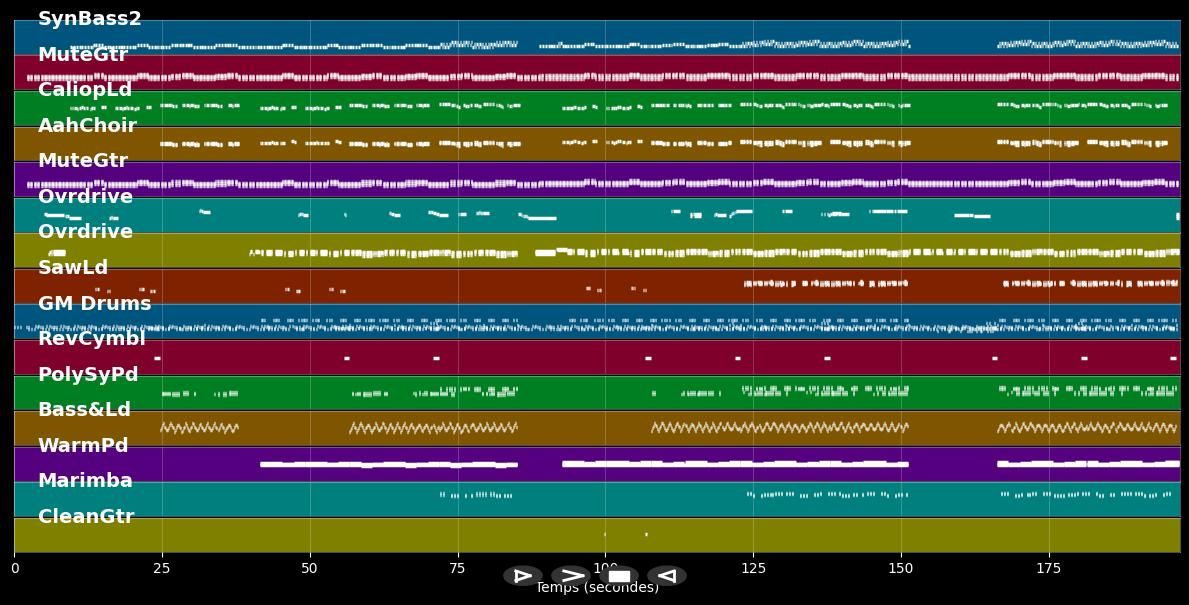Click the open chevron forward button

click(571, 576)
